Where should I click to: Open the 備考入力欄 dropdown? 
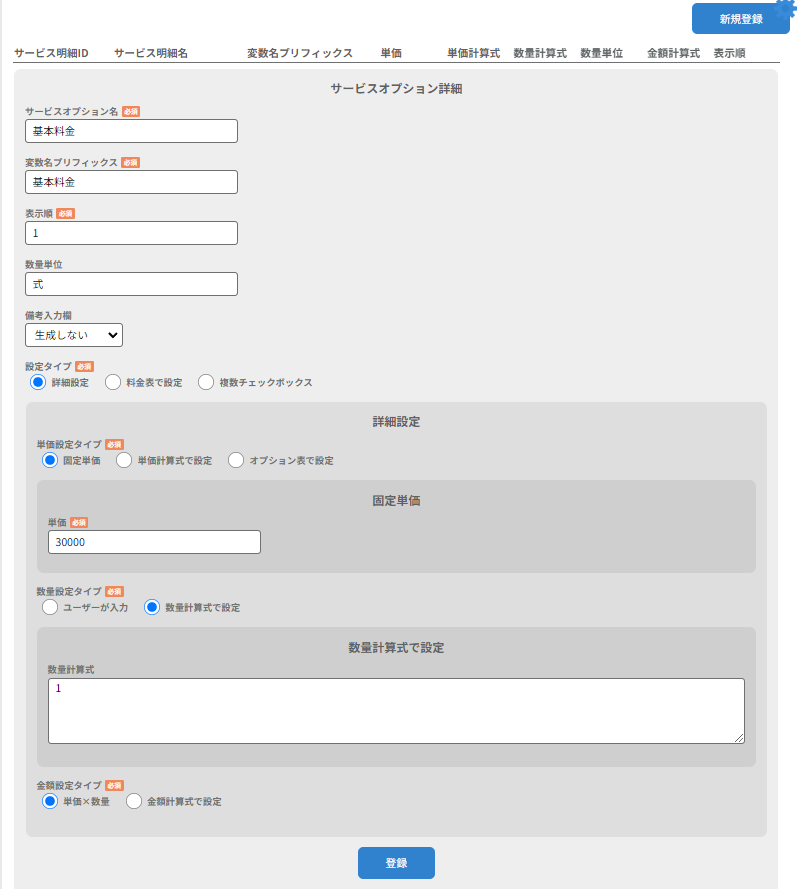(74, 335)
